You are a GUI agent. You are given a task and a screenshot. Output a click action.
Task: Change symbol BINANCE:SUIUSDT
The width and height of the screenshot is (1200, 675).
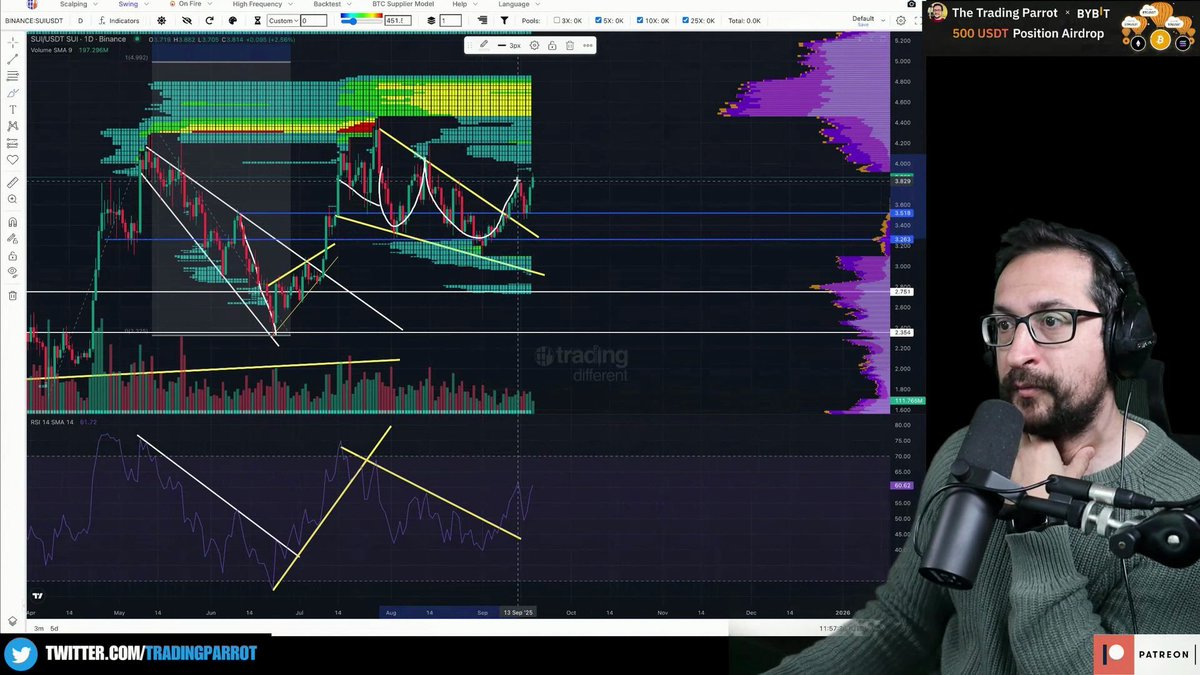click(x=33, y=20)
